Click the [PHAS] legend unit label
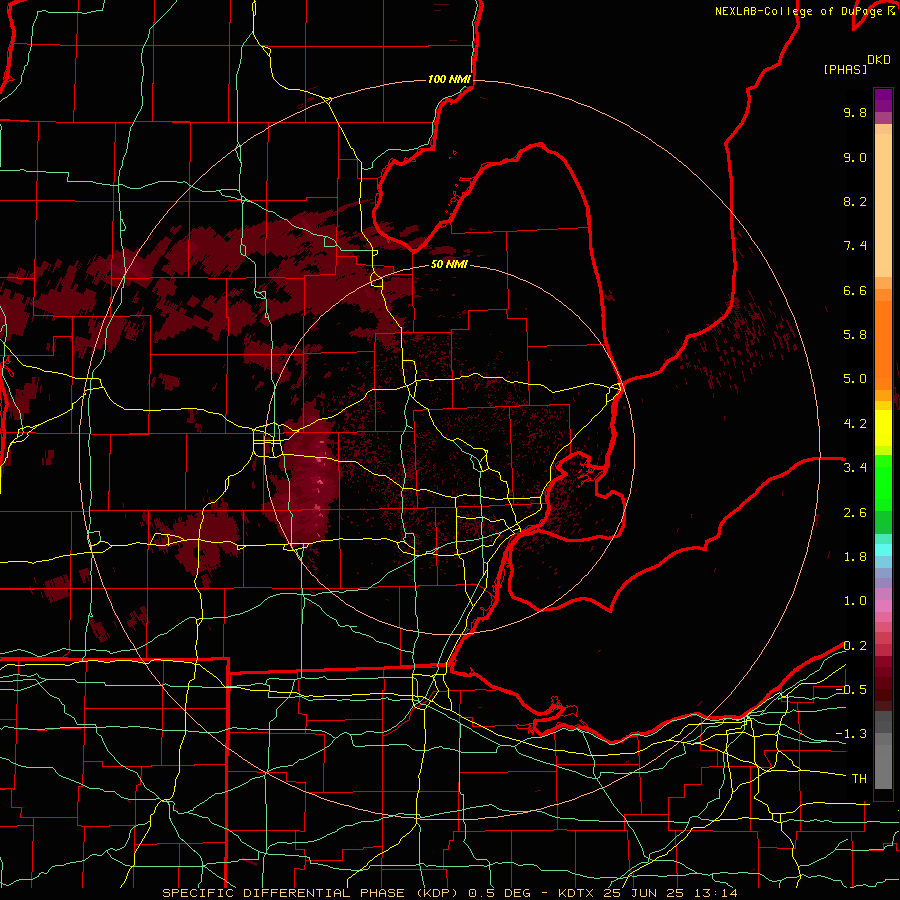This screenshot has height=900, width=900. coord(845,69)
